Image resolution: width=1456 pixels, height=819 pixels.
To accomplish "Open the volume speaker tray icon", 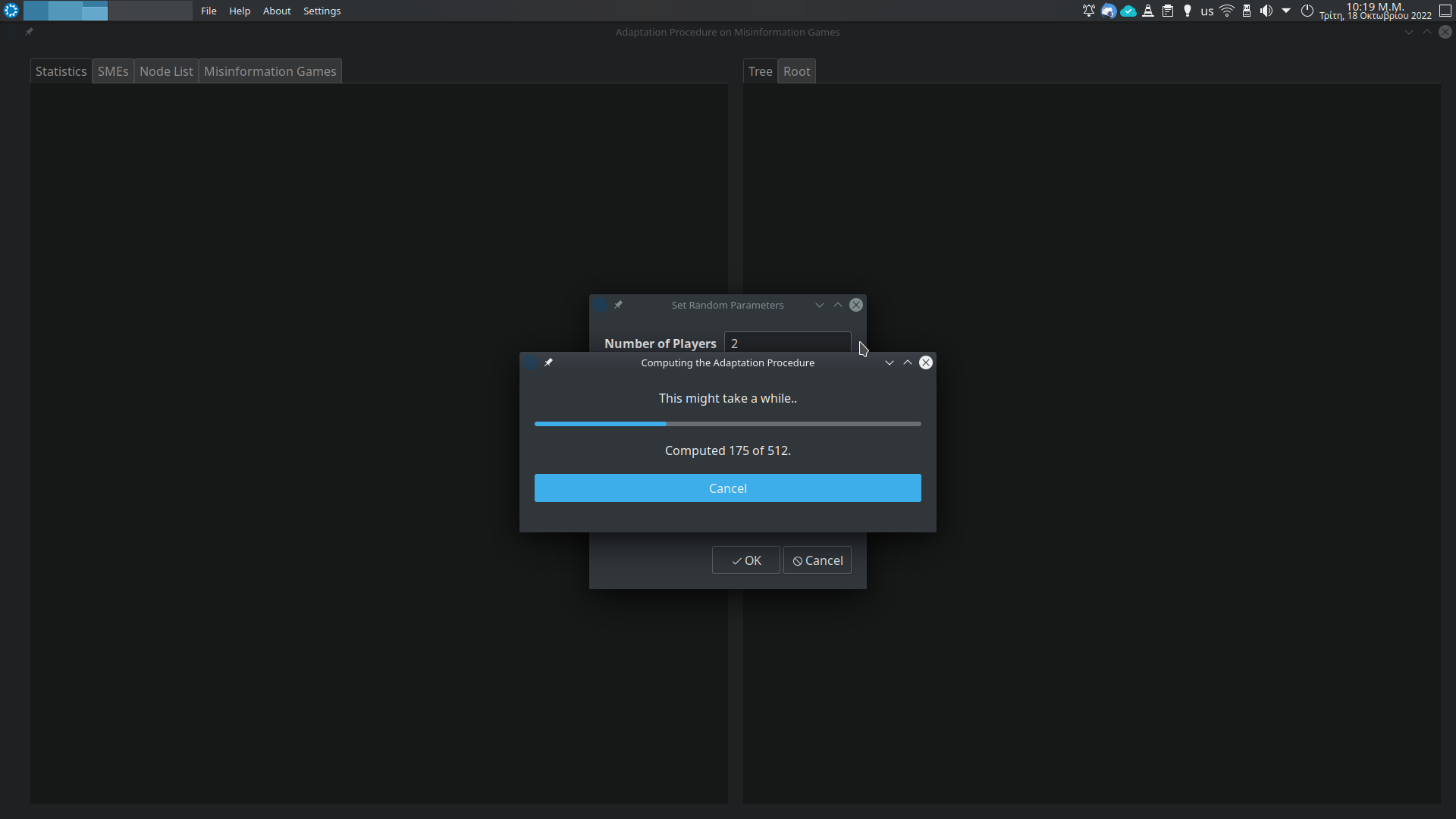I will point(1266,11).
